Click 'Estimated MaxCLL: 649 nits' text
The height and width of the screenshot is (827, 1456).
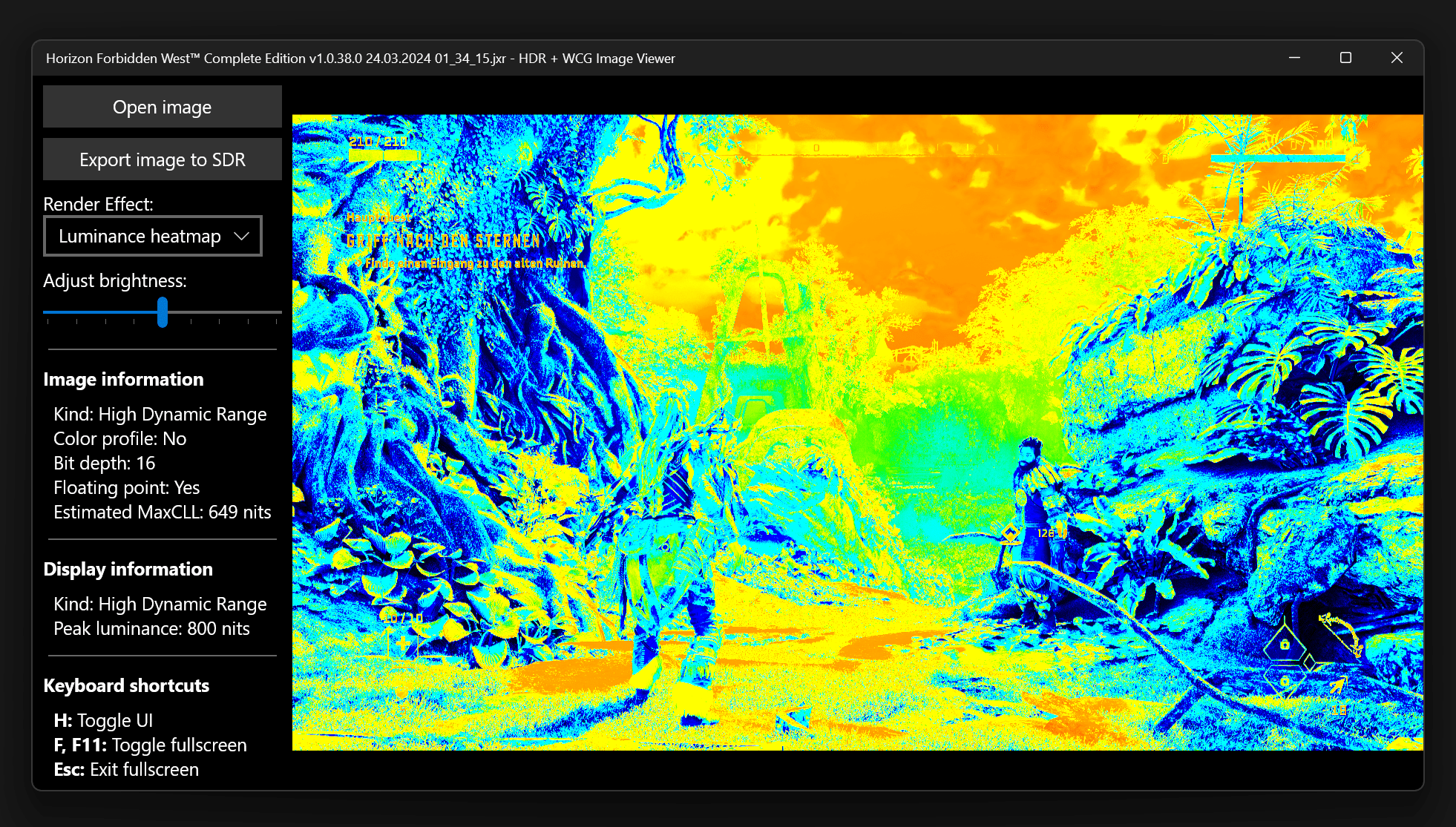click(163, 512)
